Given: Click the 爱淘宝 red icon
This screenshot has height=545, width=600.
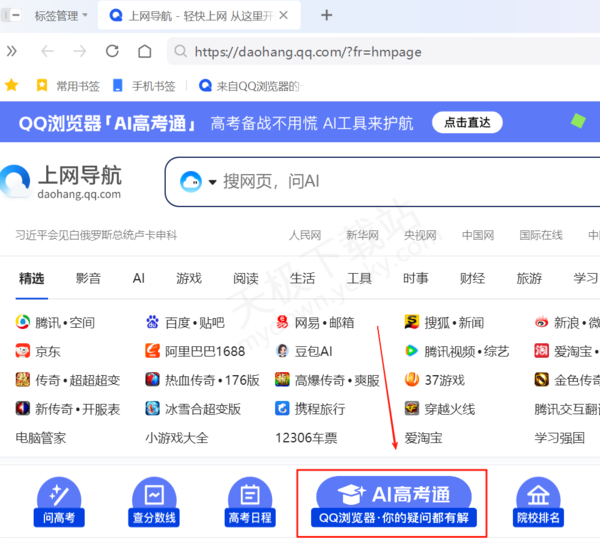Looking at the screenshot, I should coord(541,351).
